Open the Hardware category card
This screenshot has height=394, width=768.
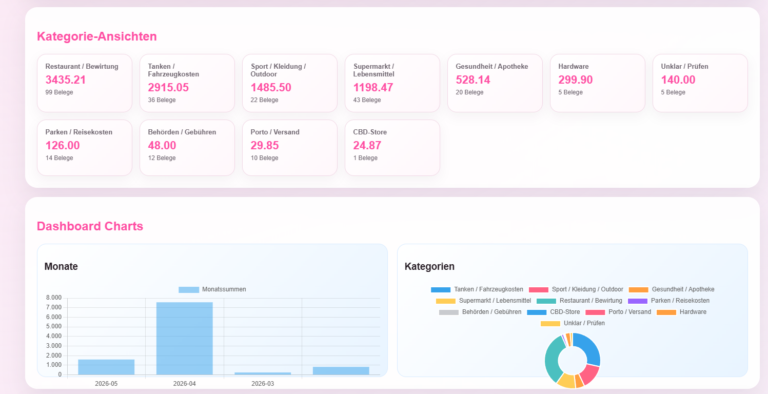point(598,83)
